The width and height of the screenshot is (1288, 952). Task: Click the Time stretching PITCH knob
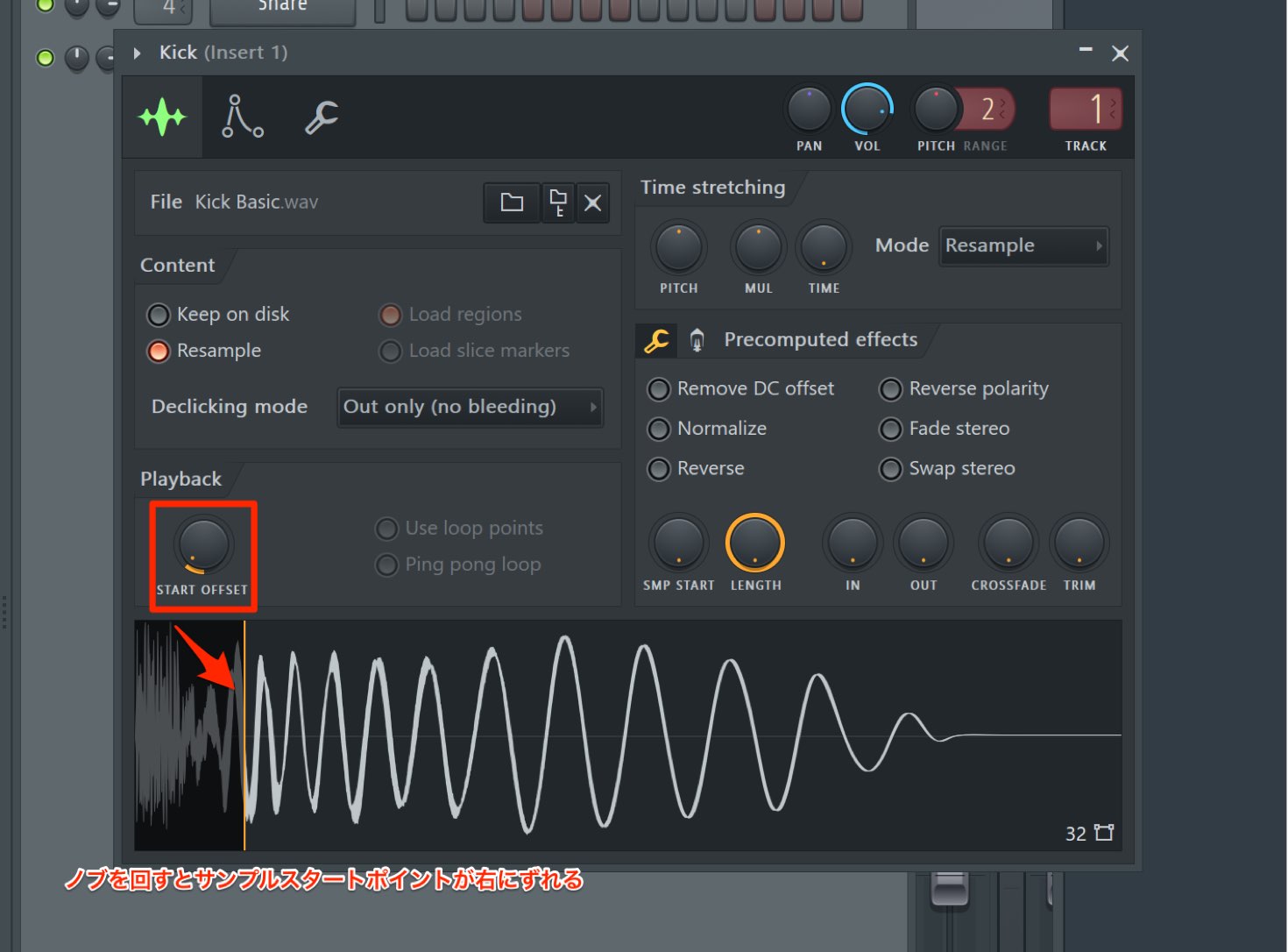679,248
